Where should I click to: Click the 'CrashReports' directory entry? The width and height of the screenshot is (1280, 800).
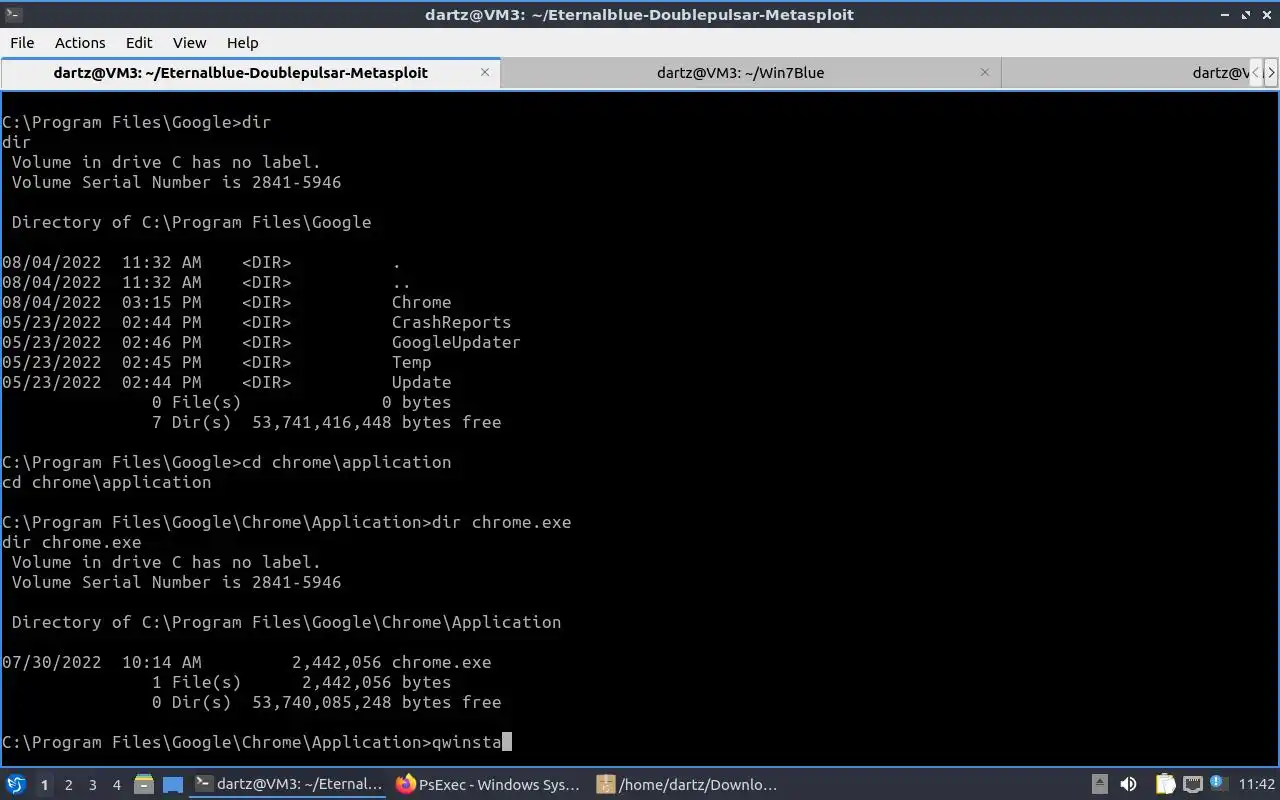(451, 322)
